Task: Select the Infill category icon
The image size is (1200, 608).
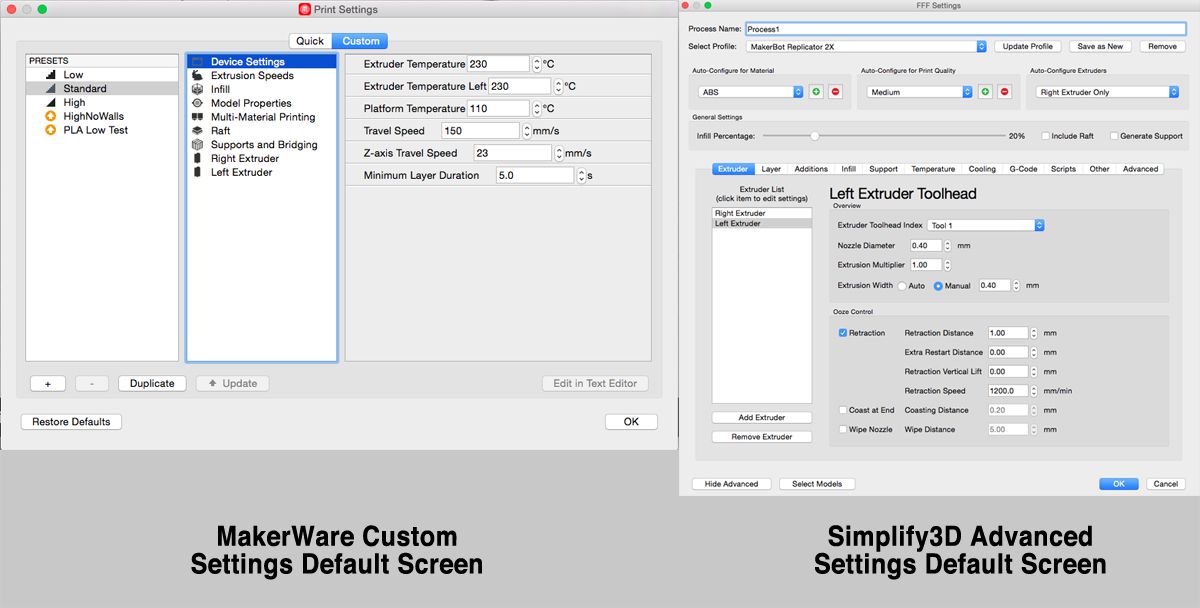Action: [197, 89]
